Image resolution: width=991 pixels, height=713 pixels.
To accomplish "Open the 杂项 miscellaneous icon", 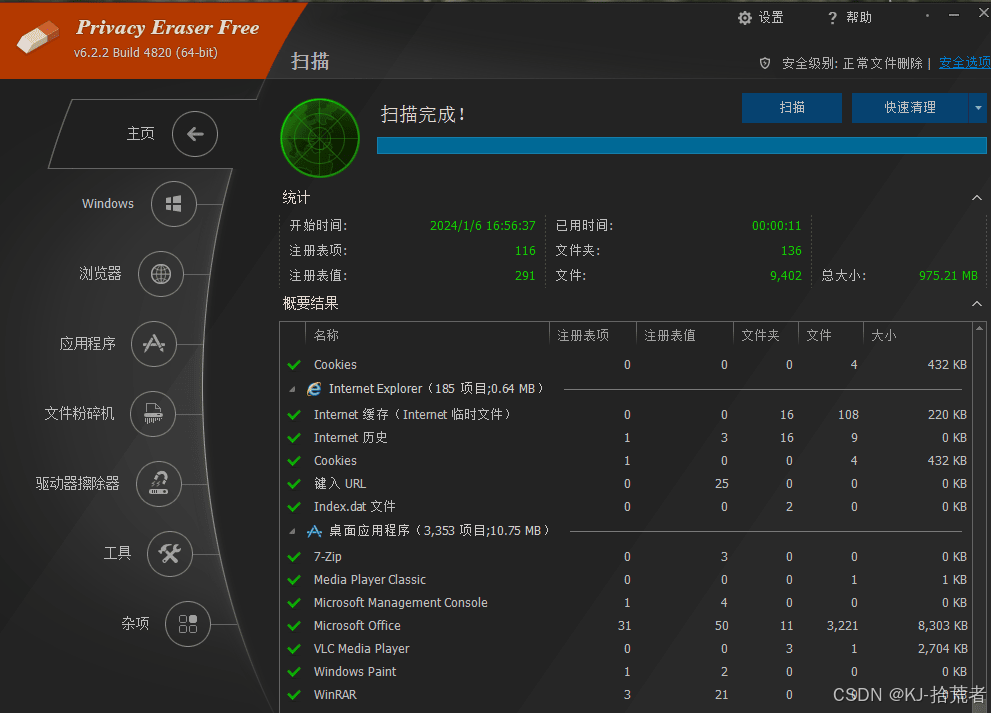I will coord(188,624).
